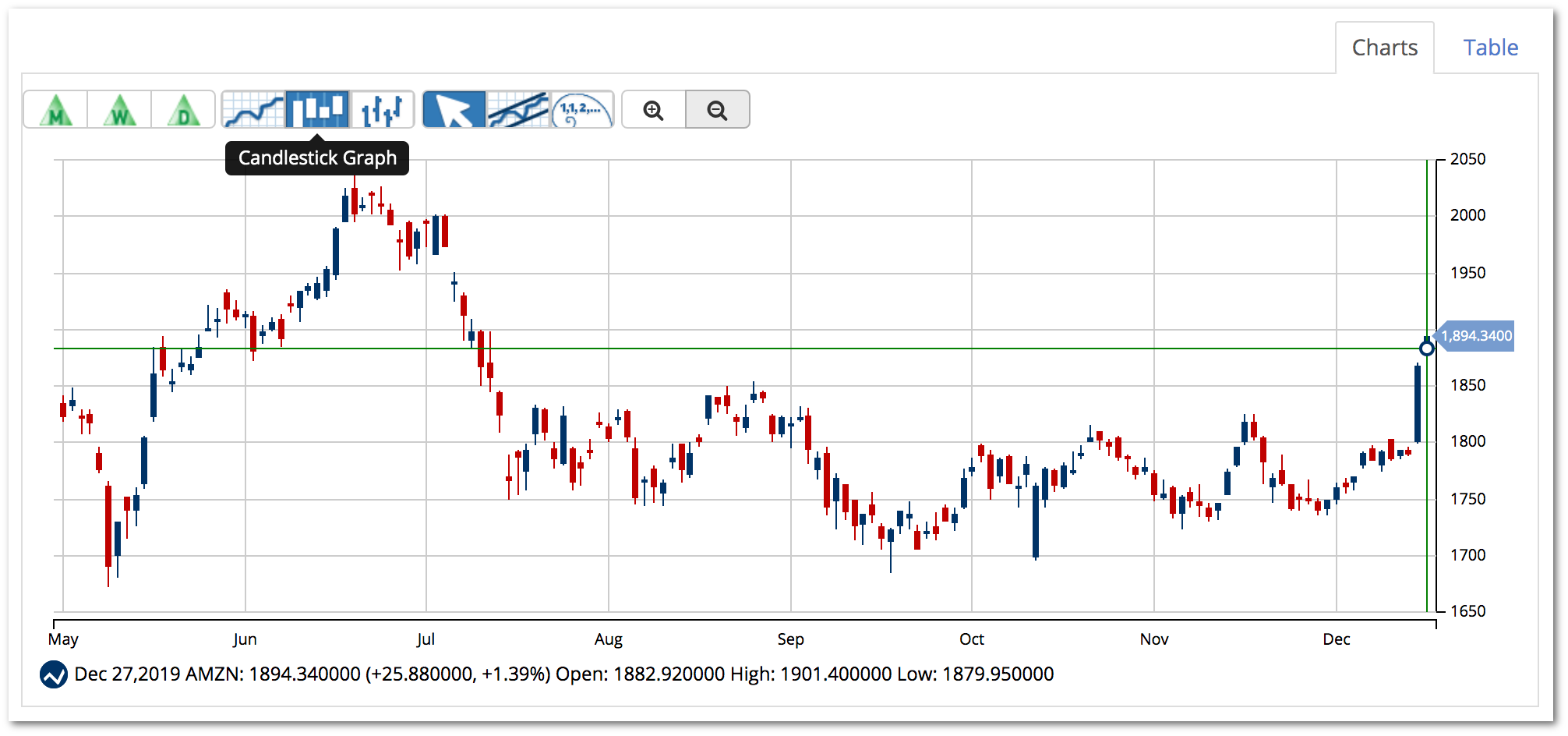Switch to the Table tab
1568x736 pixels.
1490,48
